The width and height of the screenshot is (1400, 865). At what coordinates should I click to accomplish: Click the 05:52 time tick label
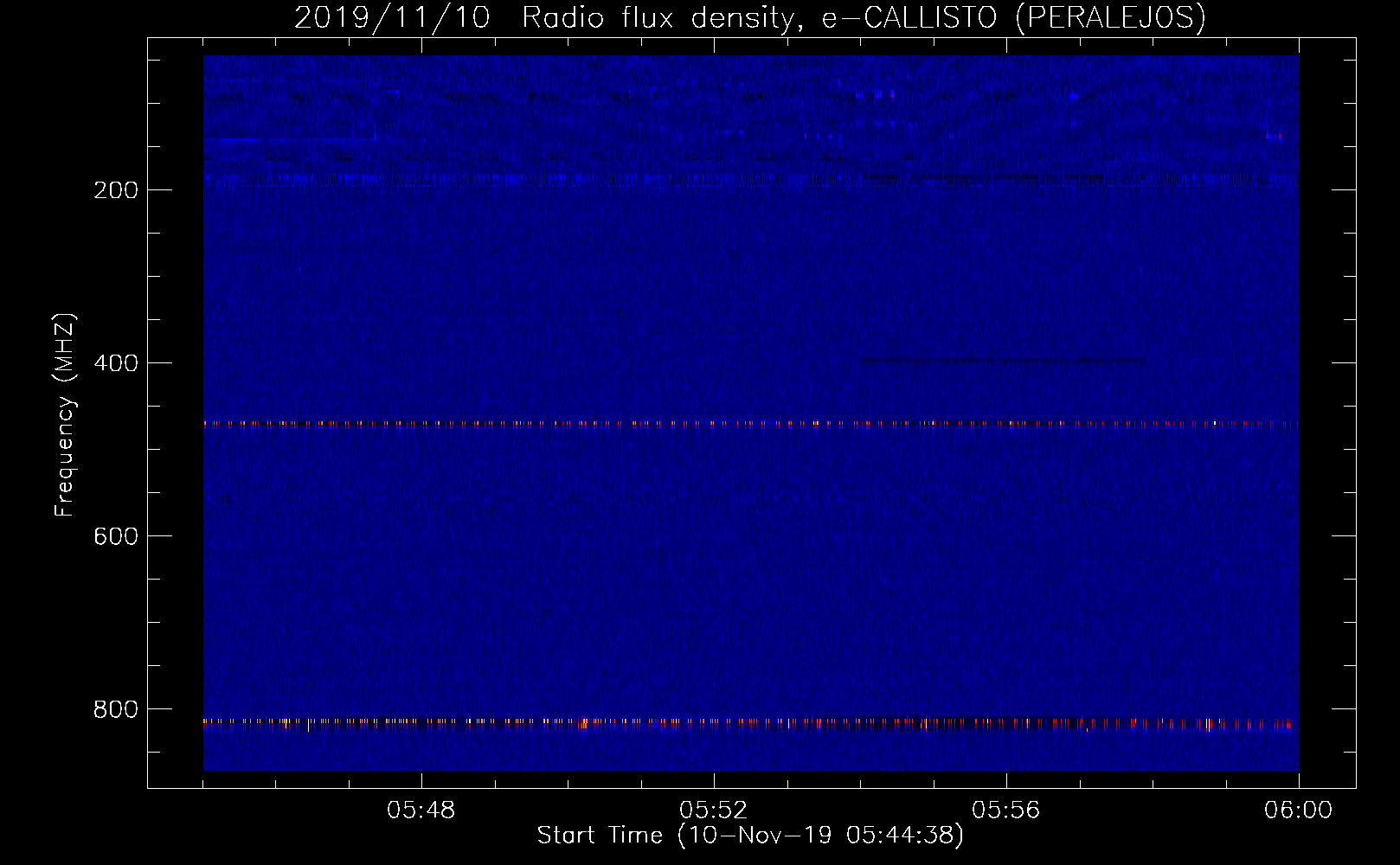click(714, 811)
